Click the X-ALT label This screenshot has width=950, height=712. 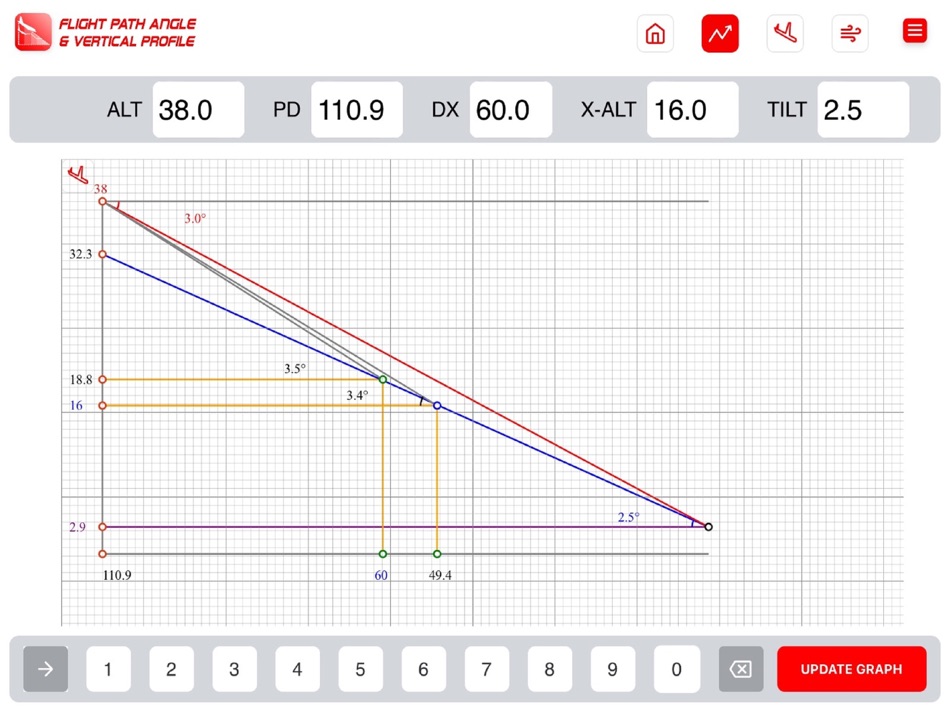tap(609, 110)
